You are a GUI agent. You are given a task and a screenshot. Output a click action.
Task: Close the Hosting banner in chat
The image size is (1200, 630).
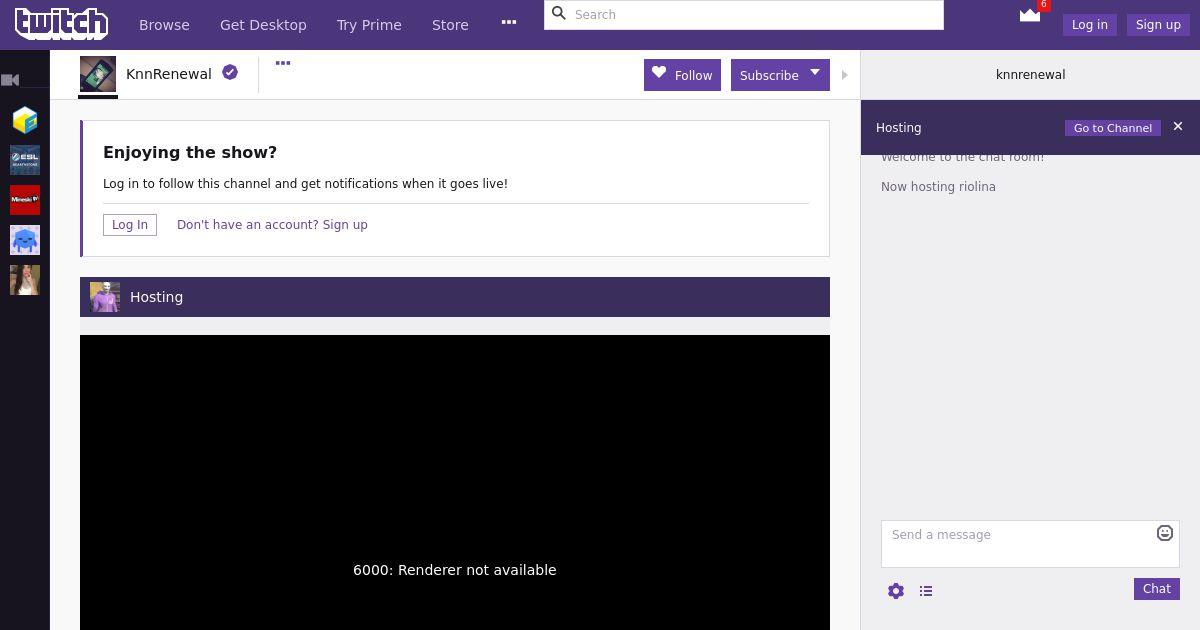(1178, 126)
